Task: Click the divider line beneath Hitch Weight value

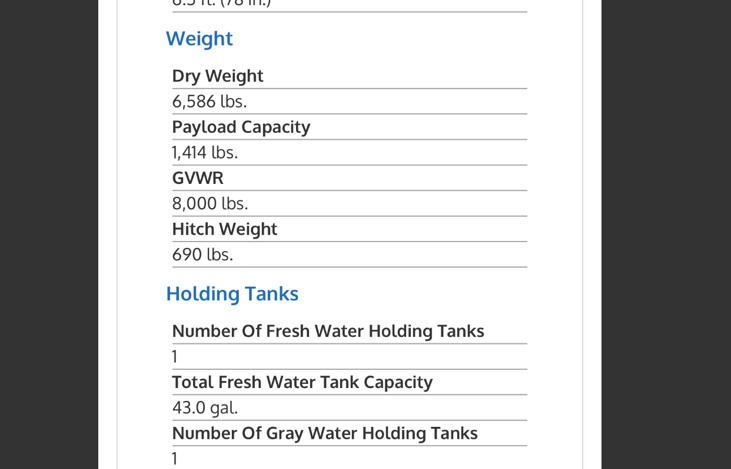Action: (349, 267)
